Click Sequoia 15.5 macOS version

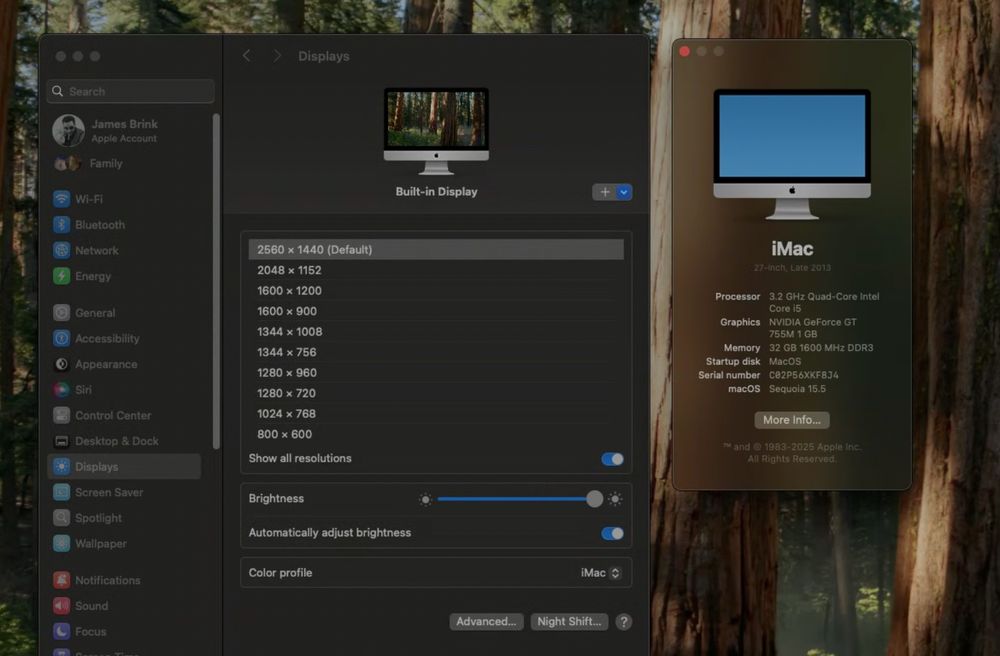point(797,389)
